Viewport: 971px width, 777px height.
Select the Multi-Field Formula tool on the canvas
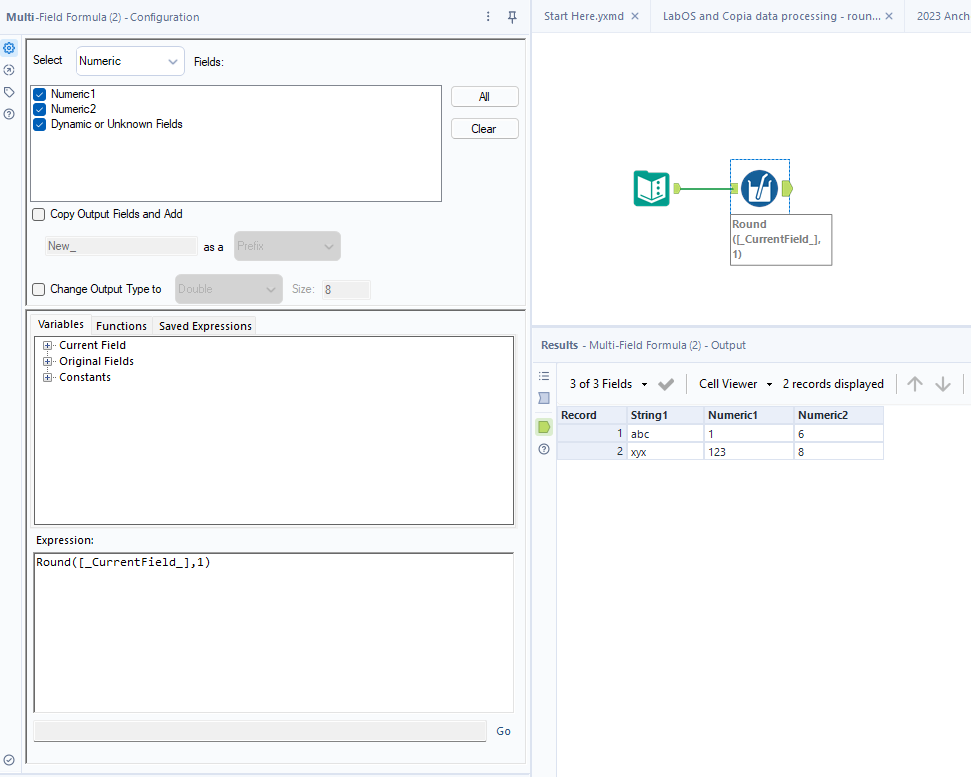tap(760, 187)
